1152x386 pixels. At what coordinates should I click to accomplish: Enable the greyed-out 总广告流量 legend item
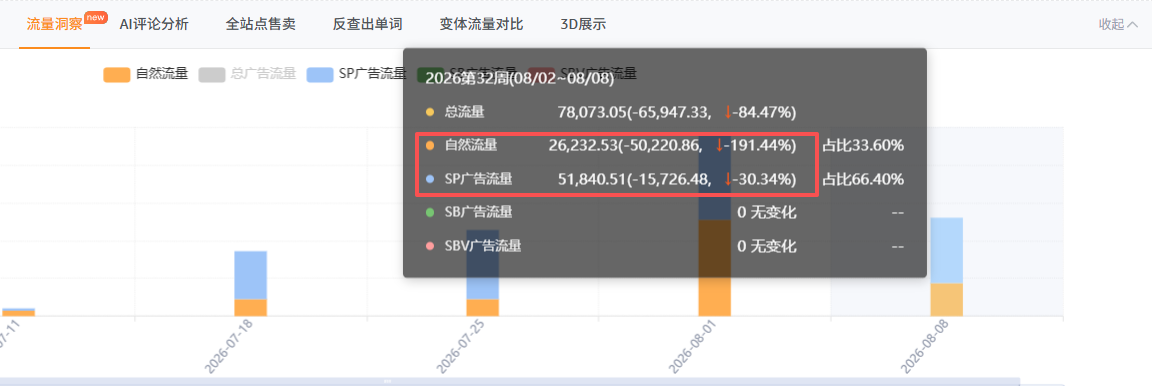[x=247, y=74]
